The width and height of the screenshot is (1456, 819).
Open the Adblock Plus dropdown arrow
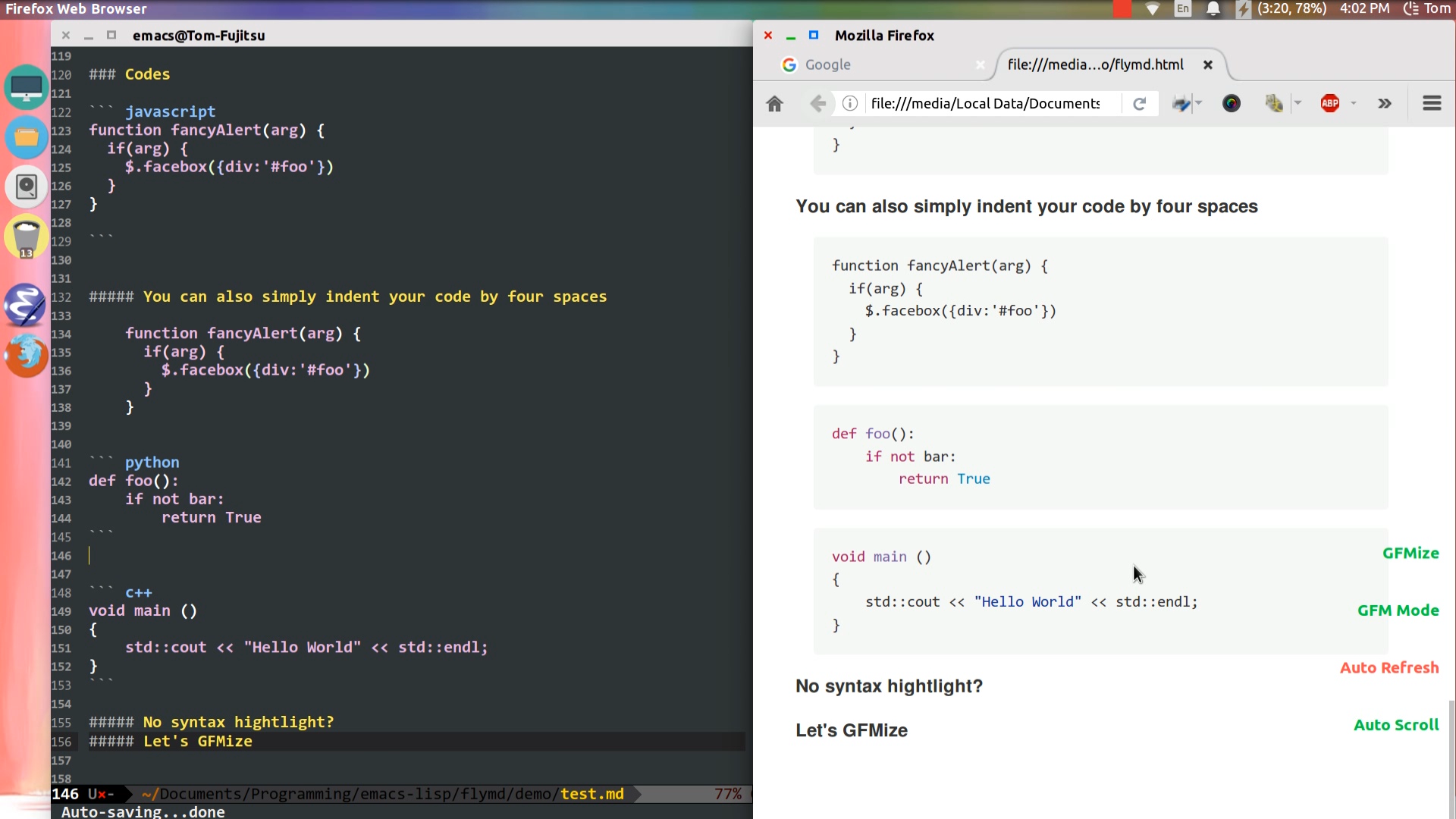tap(1354, 104)
